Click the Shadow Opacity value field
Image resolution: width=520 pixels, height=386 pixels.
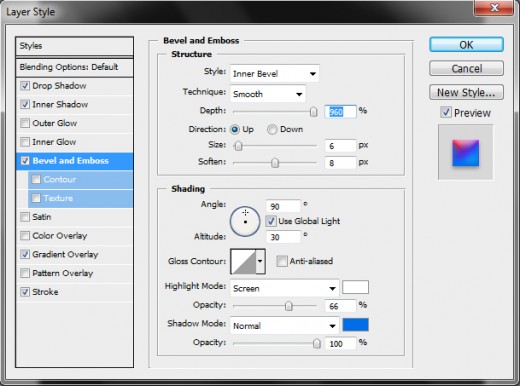tap(340, 343)
